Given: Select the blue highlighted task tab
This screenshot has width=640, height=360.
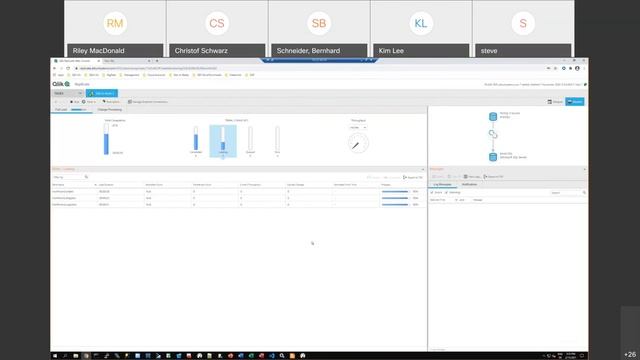Looking at the screenshot, I should pyautogui.click(x=102, y=93).
